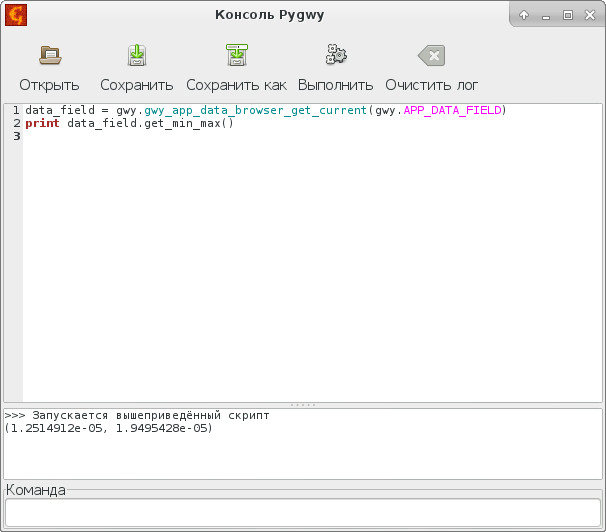The image size is (606, 532).
Task: Click the log line Запускается вышеприведённый скрипт
Action: click(x=151, y=416)
